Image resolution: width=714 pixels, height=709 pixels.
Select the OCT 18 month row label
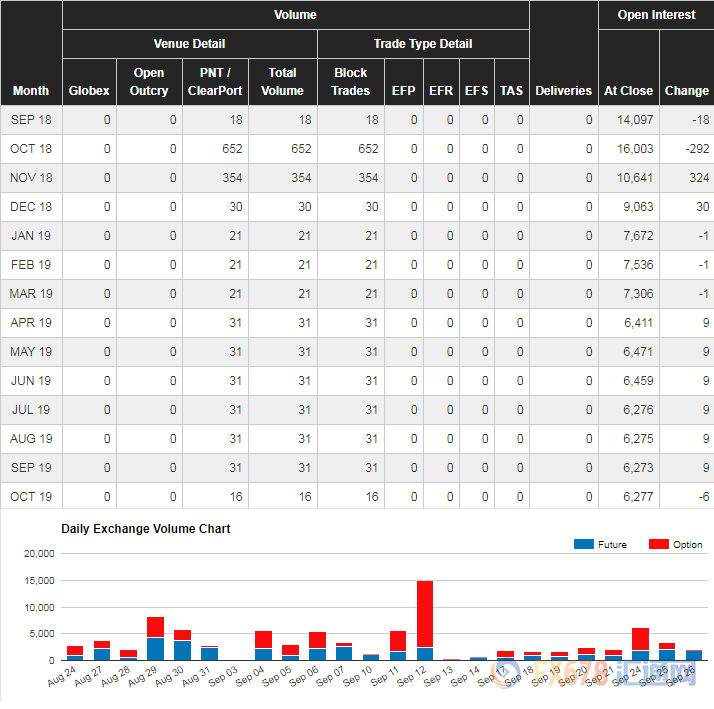point(31,149)
